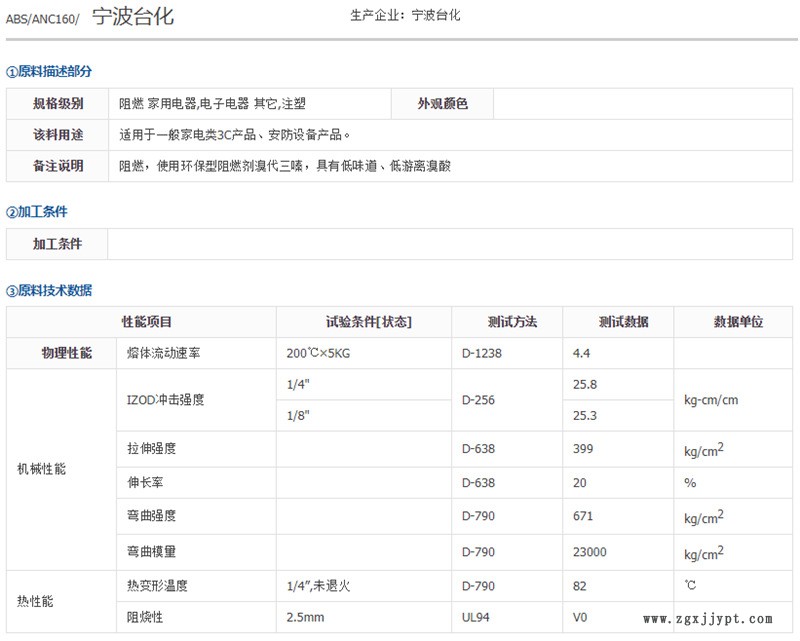Image resolution: width=800 pixels, height=641 pixels.
Task: Select the kg/cm² unit in 拉伸强度 row
Action: point(704,450)
